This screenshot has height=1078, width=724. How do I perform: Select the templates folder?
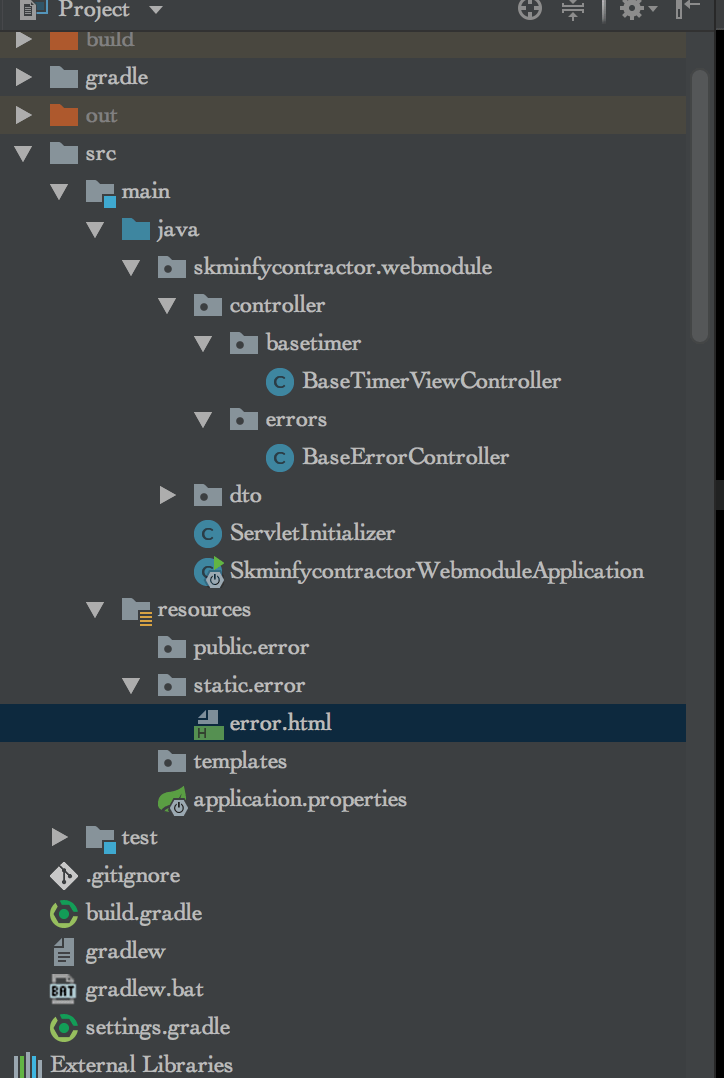[240, 762]
